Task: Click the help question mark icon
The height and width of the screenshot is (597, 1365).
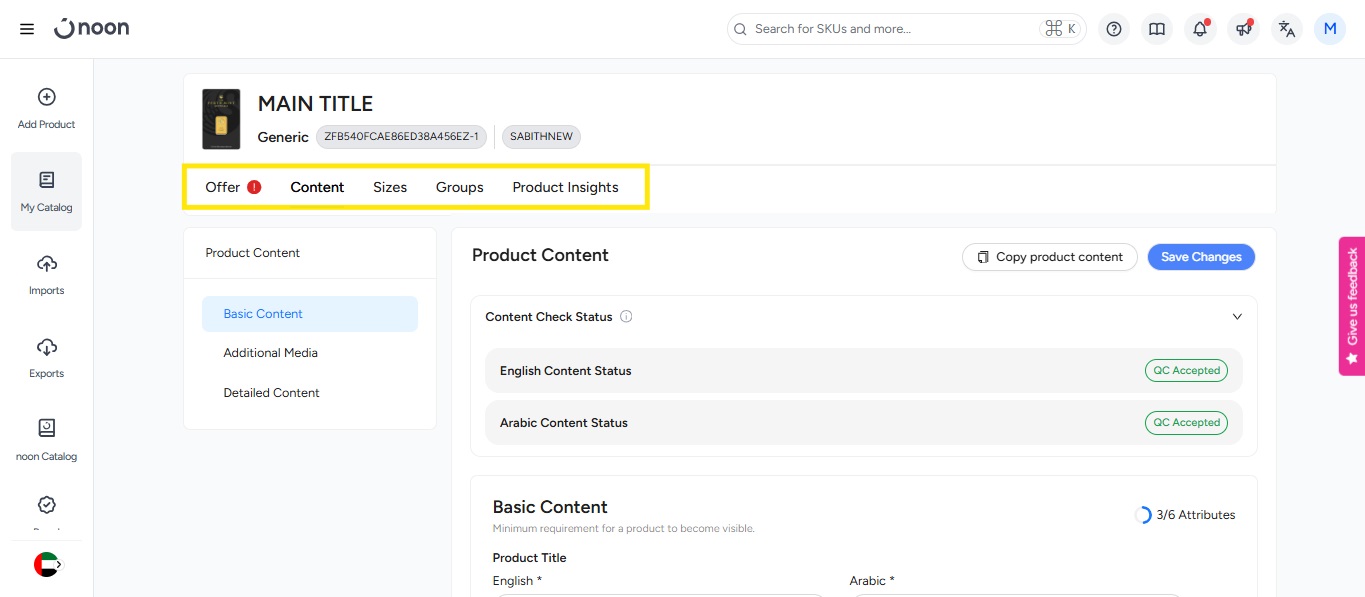Action: click(x=1113, y=29)
